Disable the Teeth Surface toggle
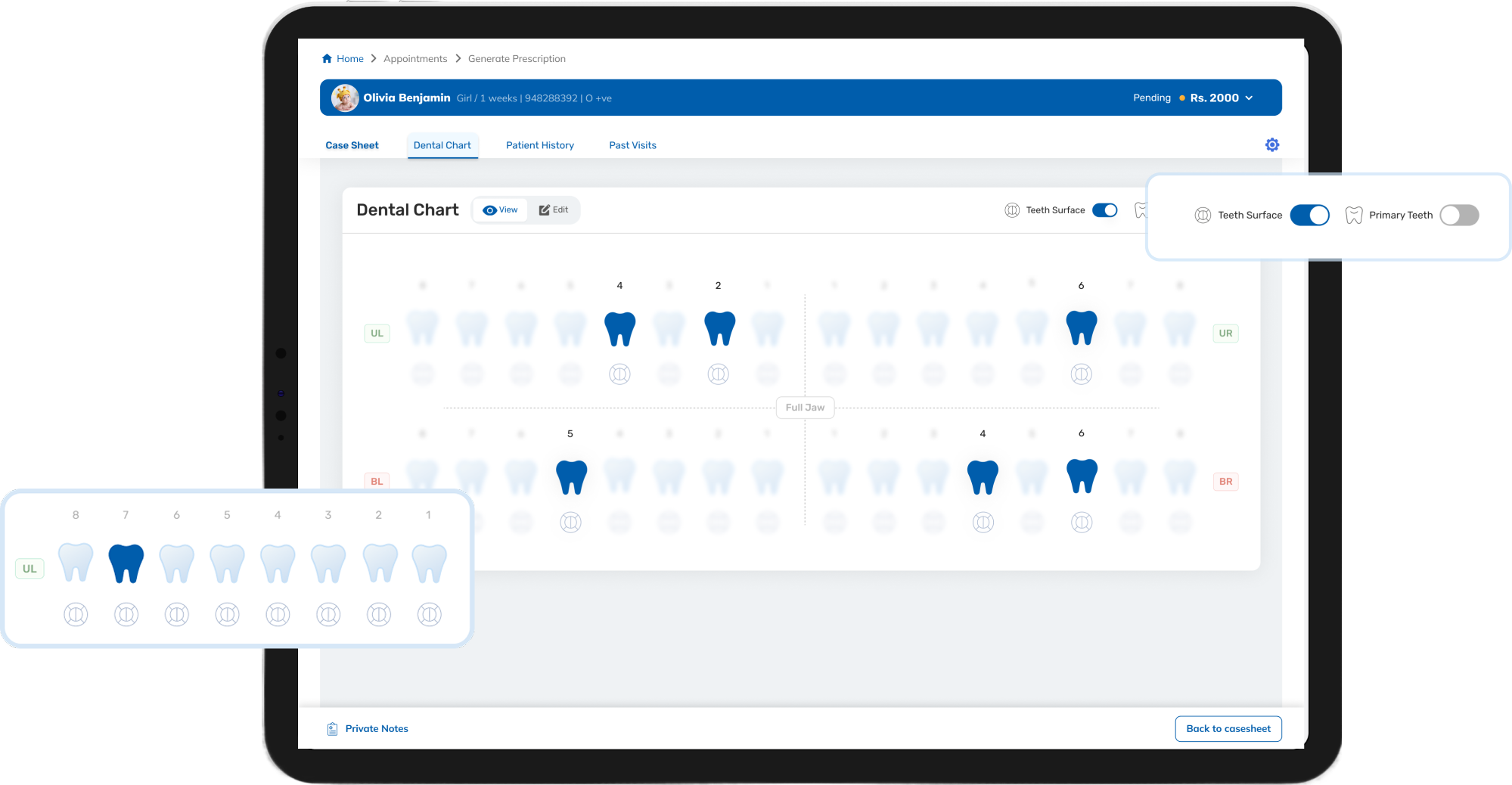This screenshot has height=785, width=1512. (x=1310, y=215)
